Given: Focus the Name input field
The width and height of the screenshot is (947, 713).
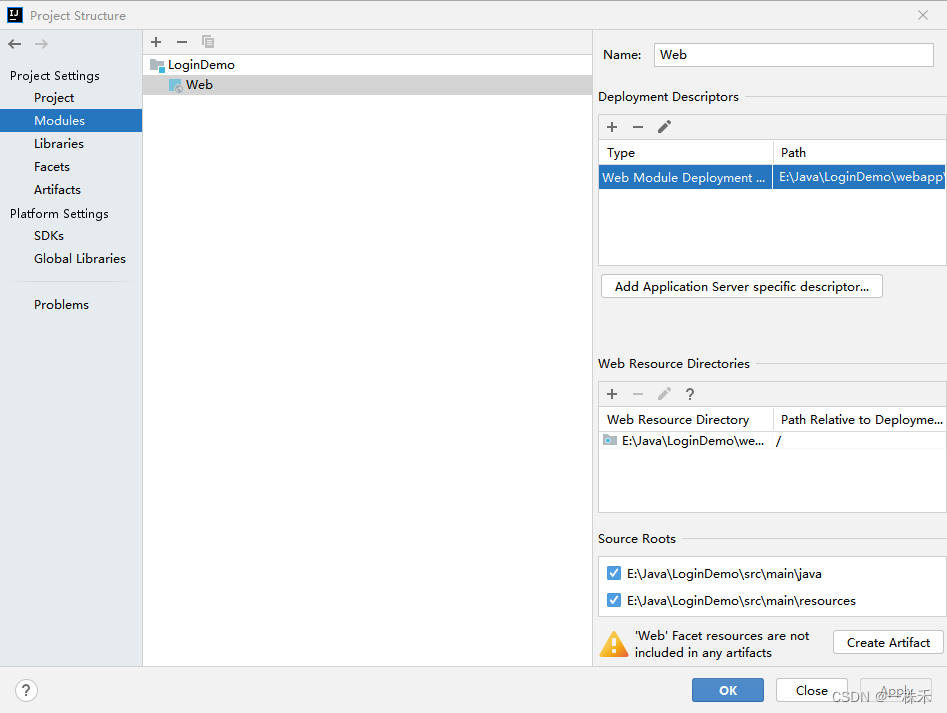Looking at the screenshot, I should 793,55.
